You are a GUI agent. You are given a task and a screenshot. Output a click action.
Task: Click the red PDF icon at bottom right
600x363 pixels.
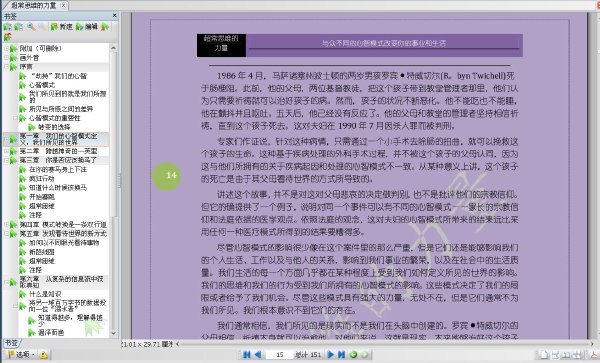[595, 355]
